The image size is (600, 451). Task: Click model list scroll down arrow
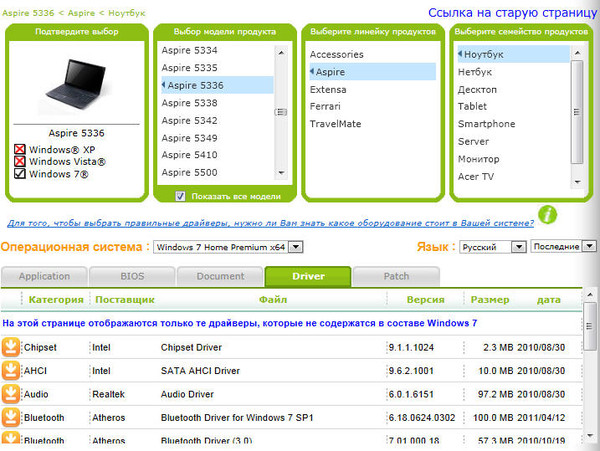[x=281, y=173]
